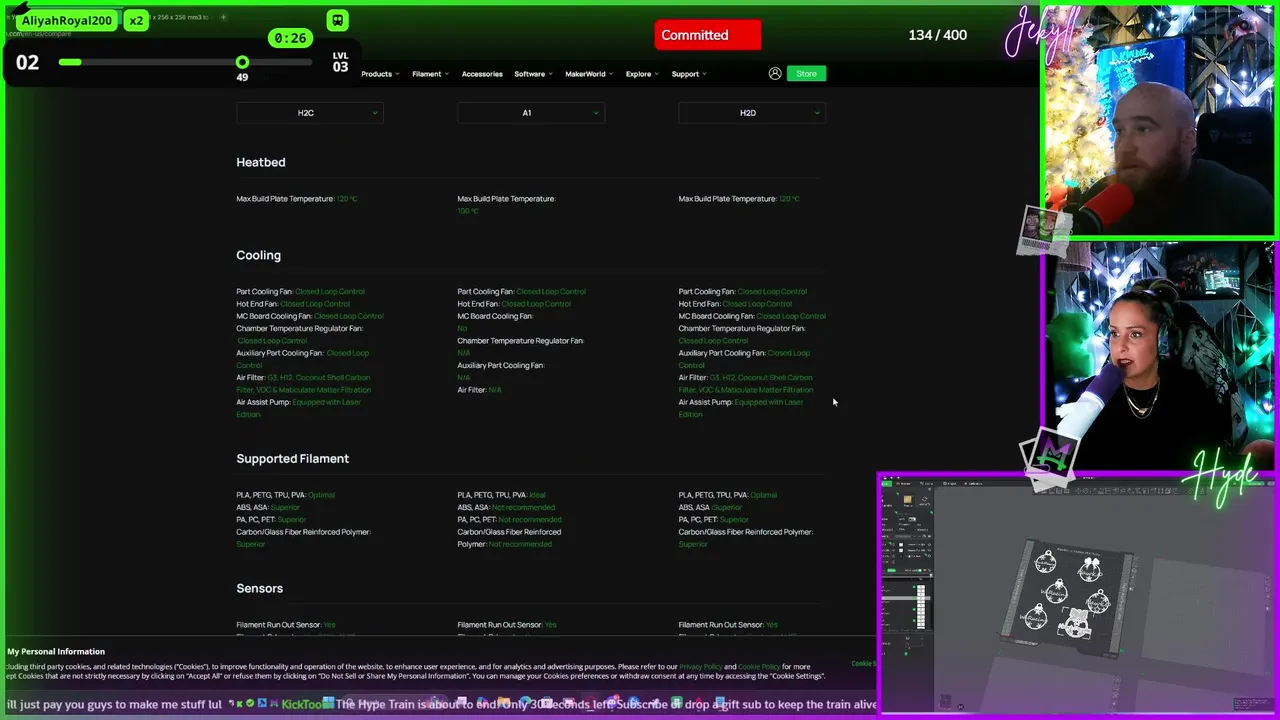The height and width of the screenshot is (720, 1280).
Task: Expand the Explore menu
Action: point(642,74)
